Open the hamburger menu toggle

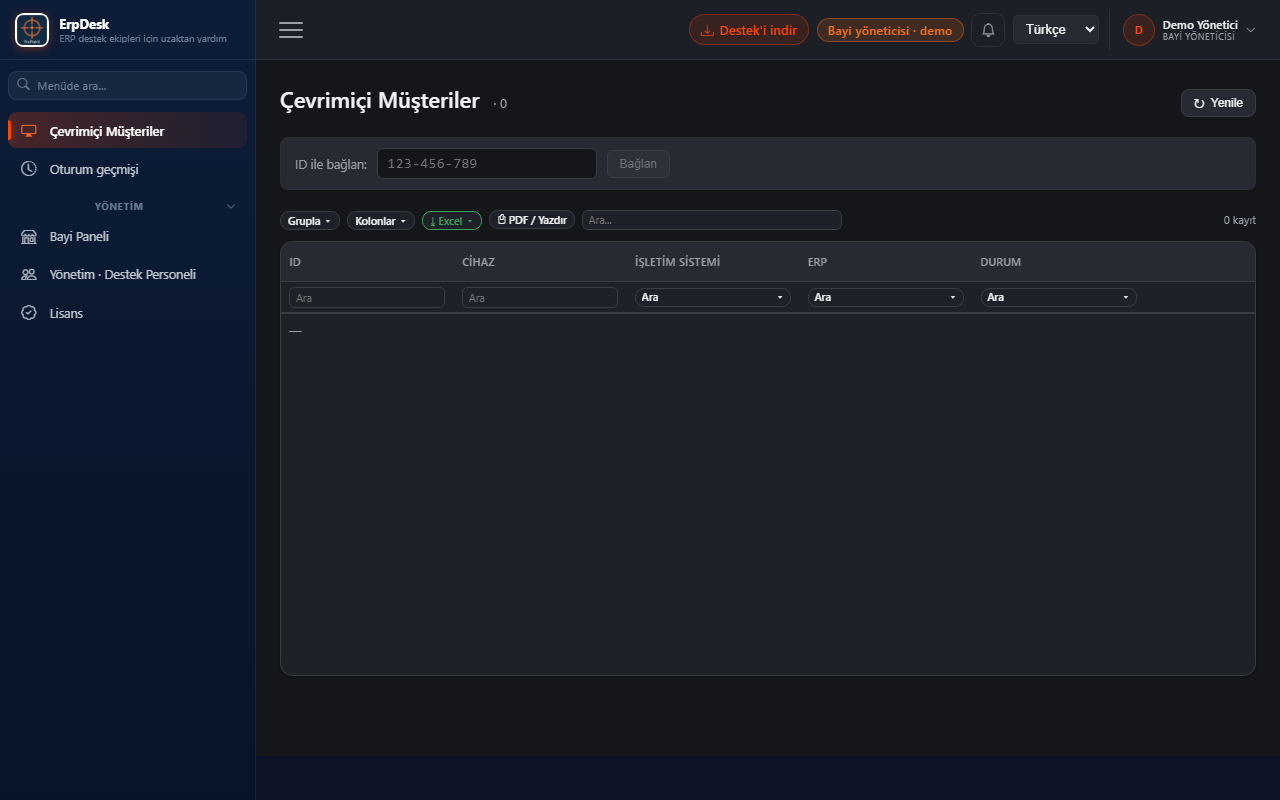pos(291,30)
